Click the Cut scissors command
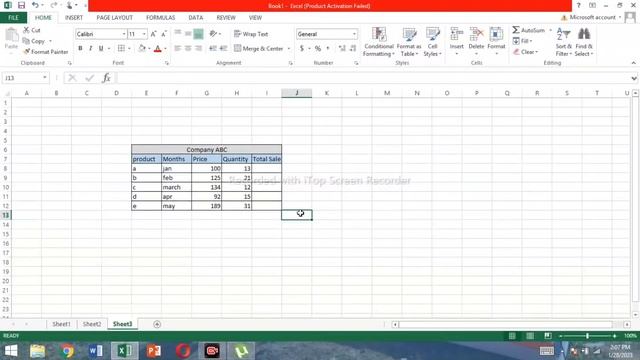 pyautogui.click(x=32, y=30)
